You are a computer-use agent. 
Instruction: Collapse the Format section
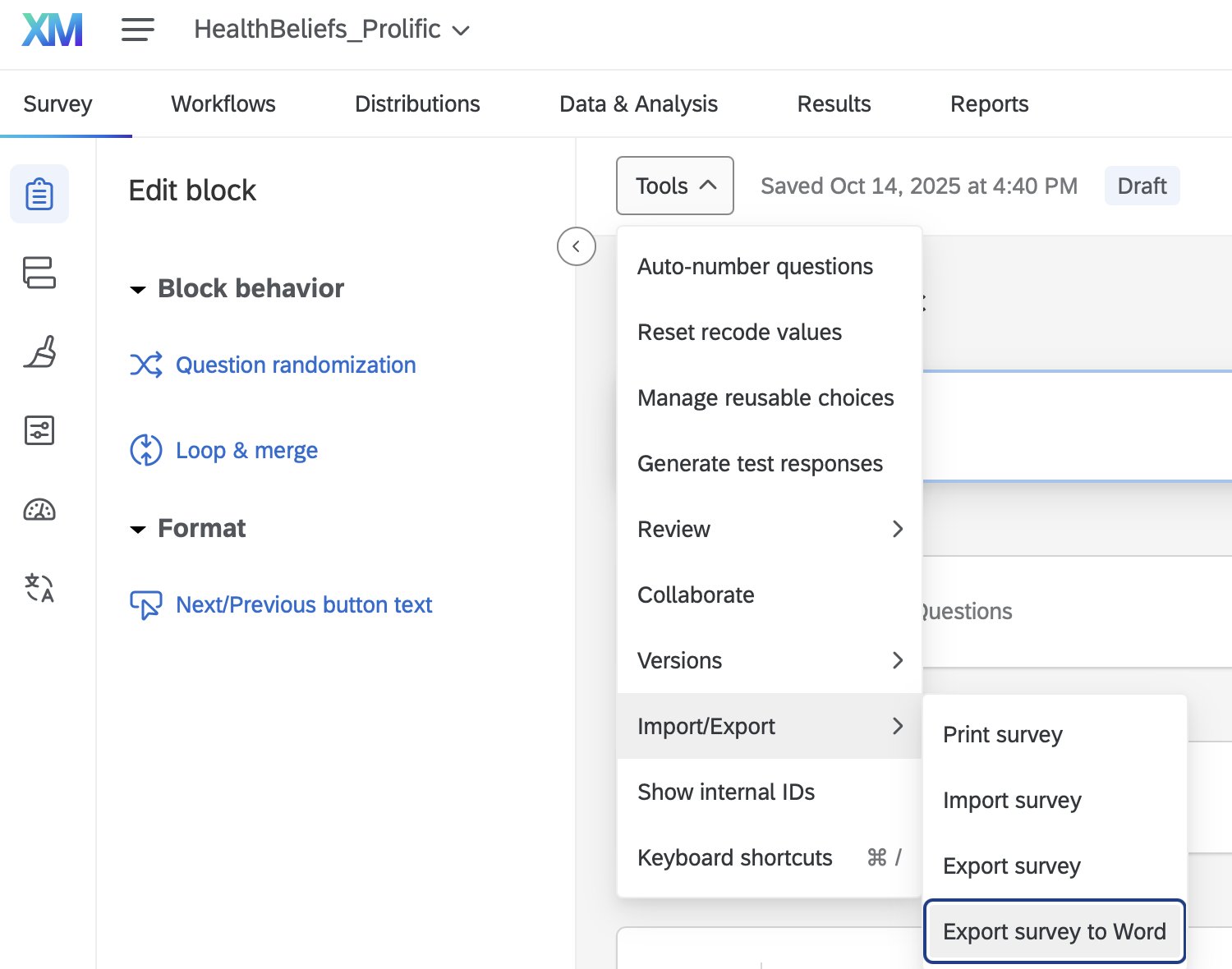click(138, 529)
